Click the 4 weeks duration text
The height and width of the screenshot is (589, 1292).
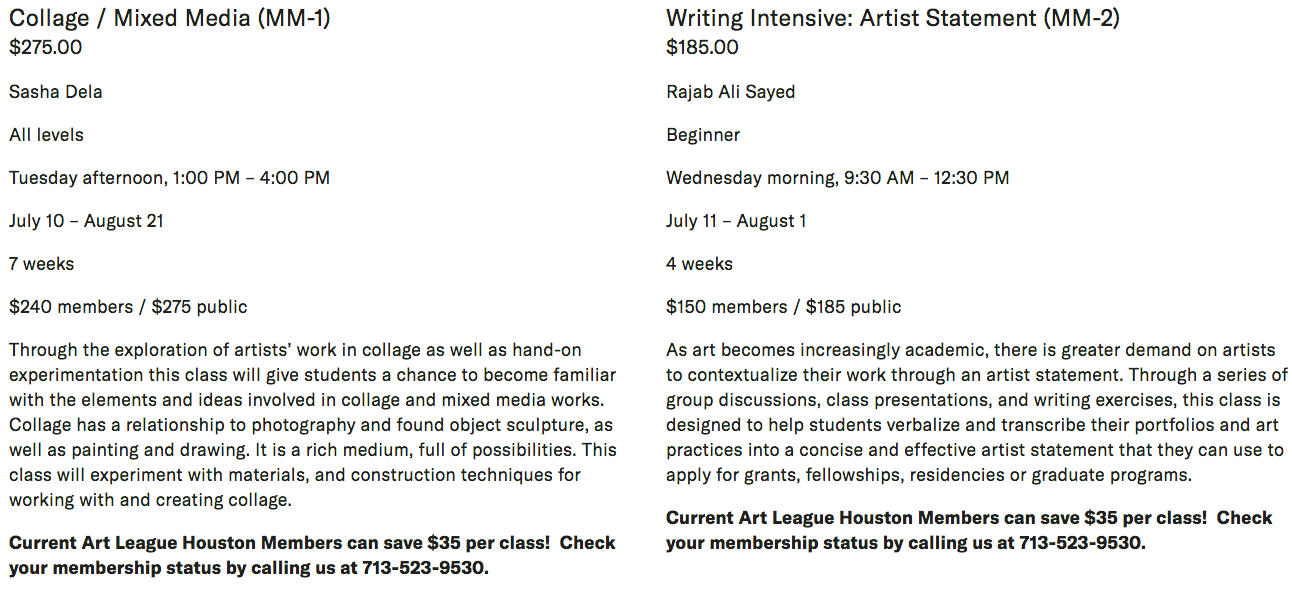[699, 264]
